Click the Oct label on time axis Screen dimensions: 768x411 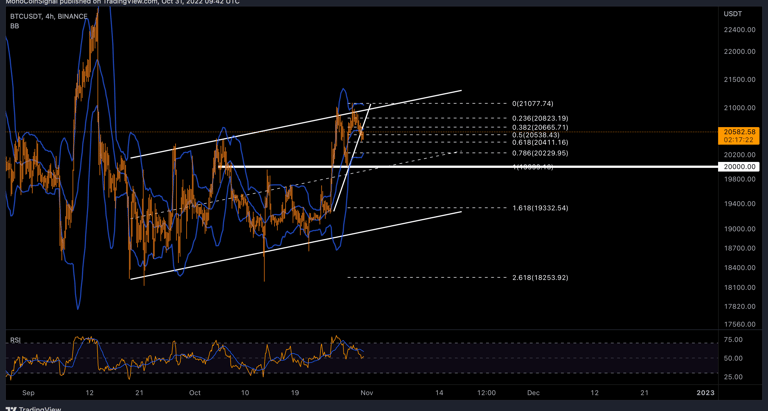[195, 393]
